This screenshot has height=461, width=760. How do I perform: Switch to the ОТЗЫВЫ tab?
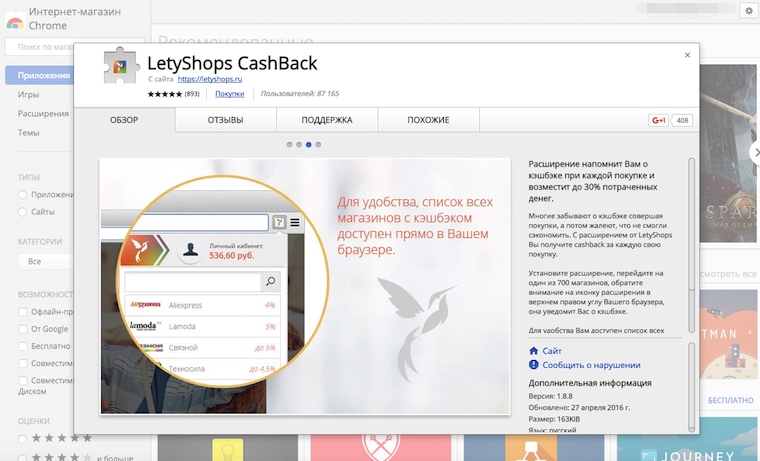click(x=225, y=120)
